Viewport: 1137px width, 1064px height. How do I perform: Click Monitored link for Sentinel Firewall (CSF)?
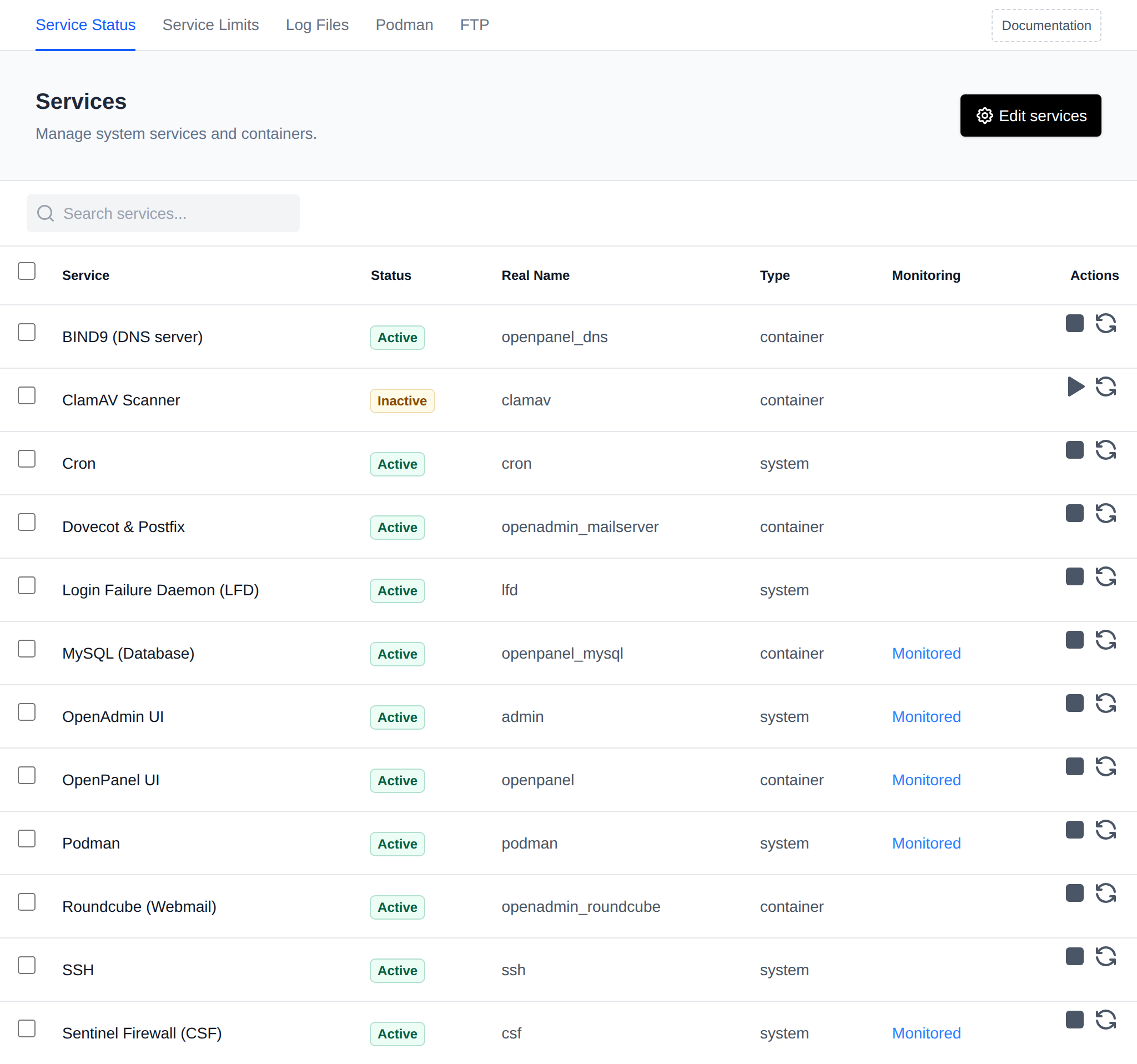pyautogui.click(x=926, y=1033)
